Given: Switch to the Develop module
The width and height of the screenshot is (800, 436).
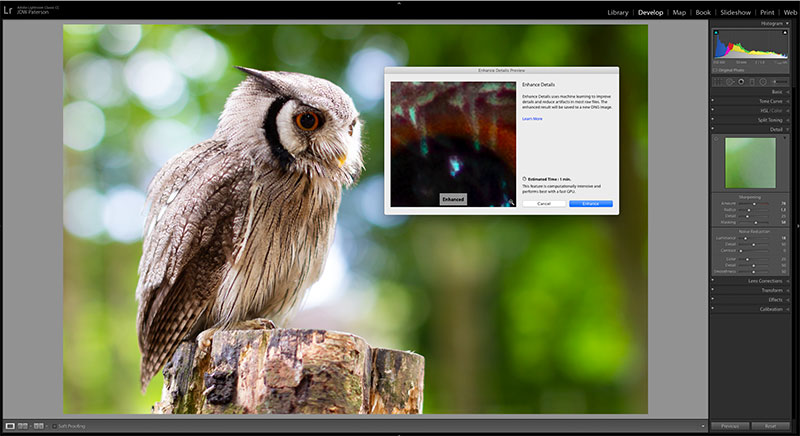Looking at the screenshot, I should coord(651,12).
